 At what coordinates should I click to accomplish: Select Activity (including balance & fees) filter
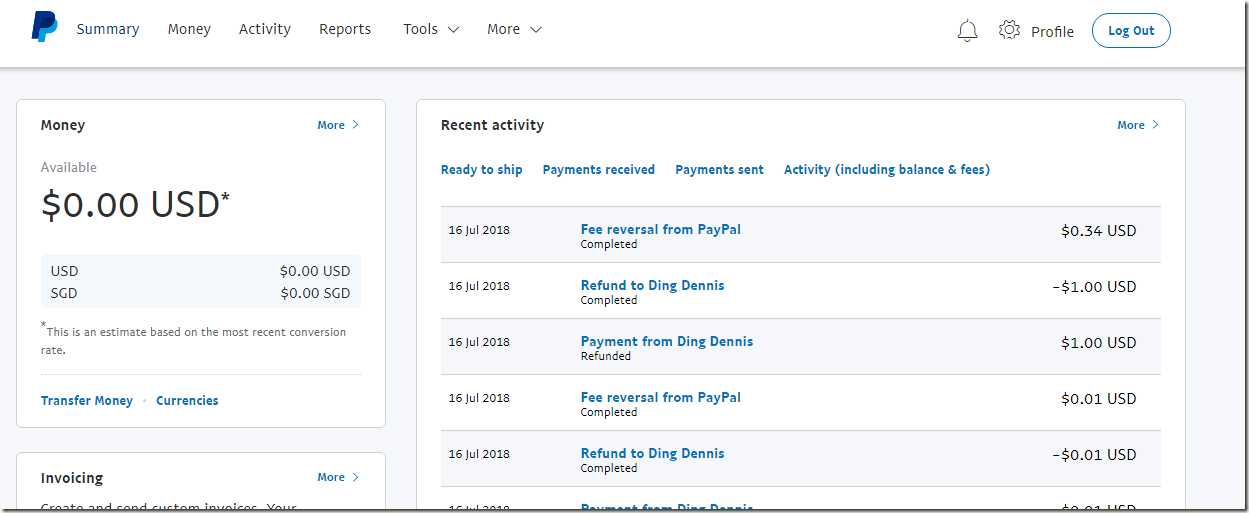[887, 170]
